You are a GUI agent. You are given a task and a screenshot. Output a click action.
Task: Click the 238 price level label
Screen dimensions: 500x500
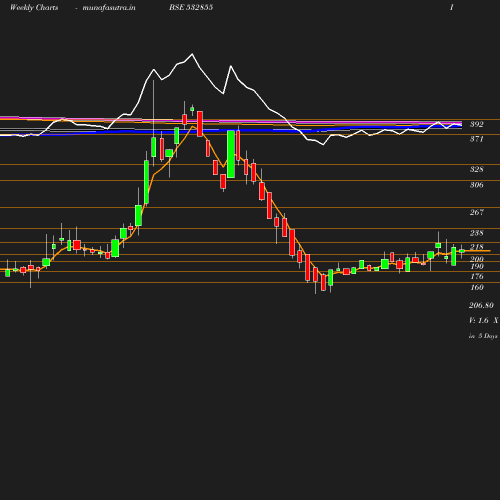477,233
